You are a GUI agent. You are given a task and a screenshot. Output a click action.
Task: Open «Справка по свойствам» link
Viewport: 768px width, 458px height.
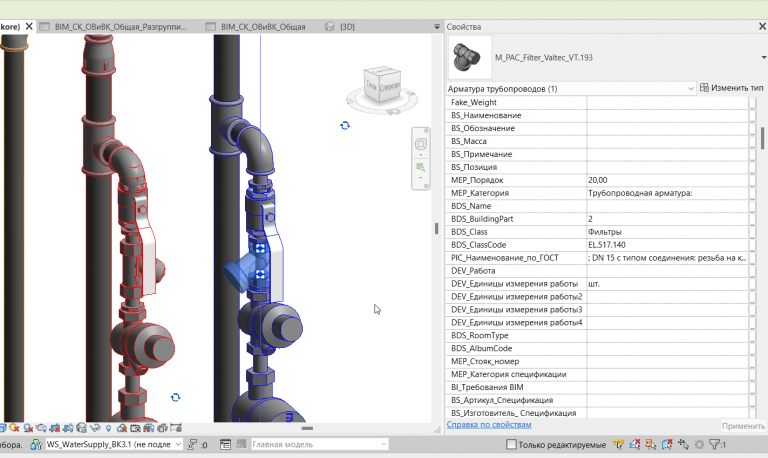tap(489, 425)
